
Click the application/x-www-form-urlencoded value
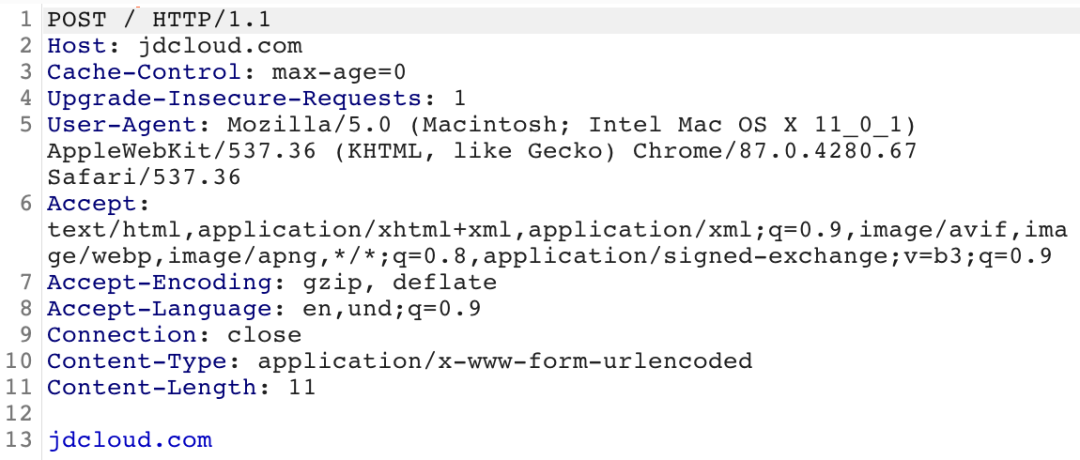coord(504,360)
